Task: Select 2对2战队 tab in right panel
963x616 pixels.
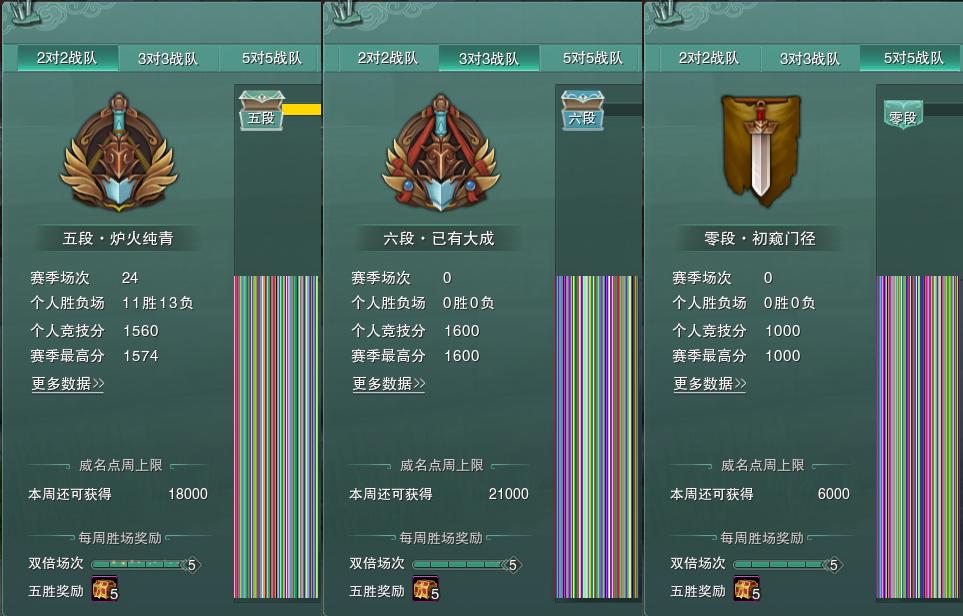Action: point(709,58)
